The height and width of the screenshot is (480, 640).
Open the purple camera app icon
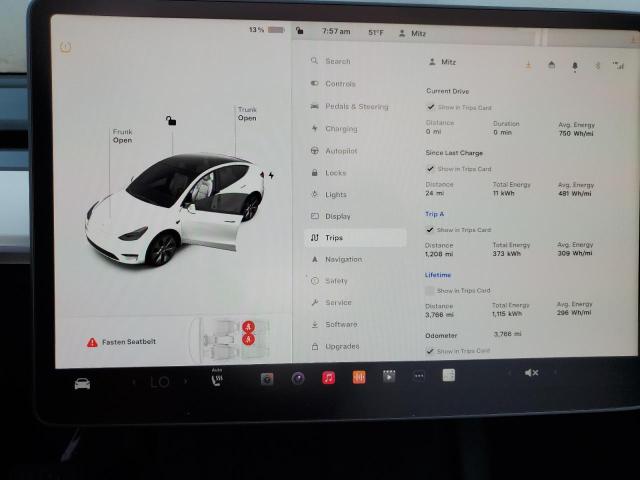[298, 379]
